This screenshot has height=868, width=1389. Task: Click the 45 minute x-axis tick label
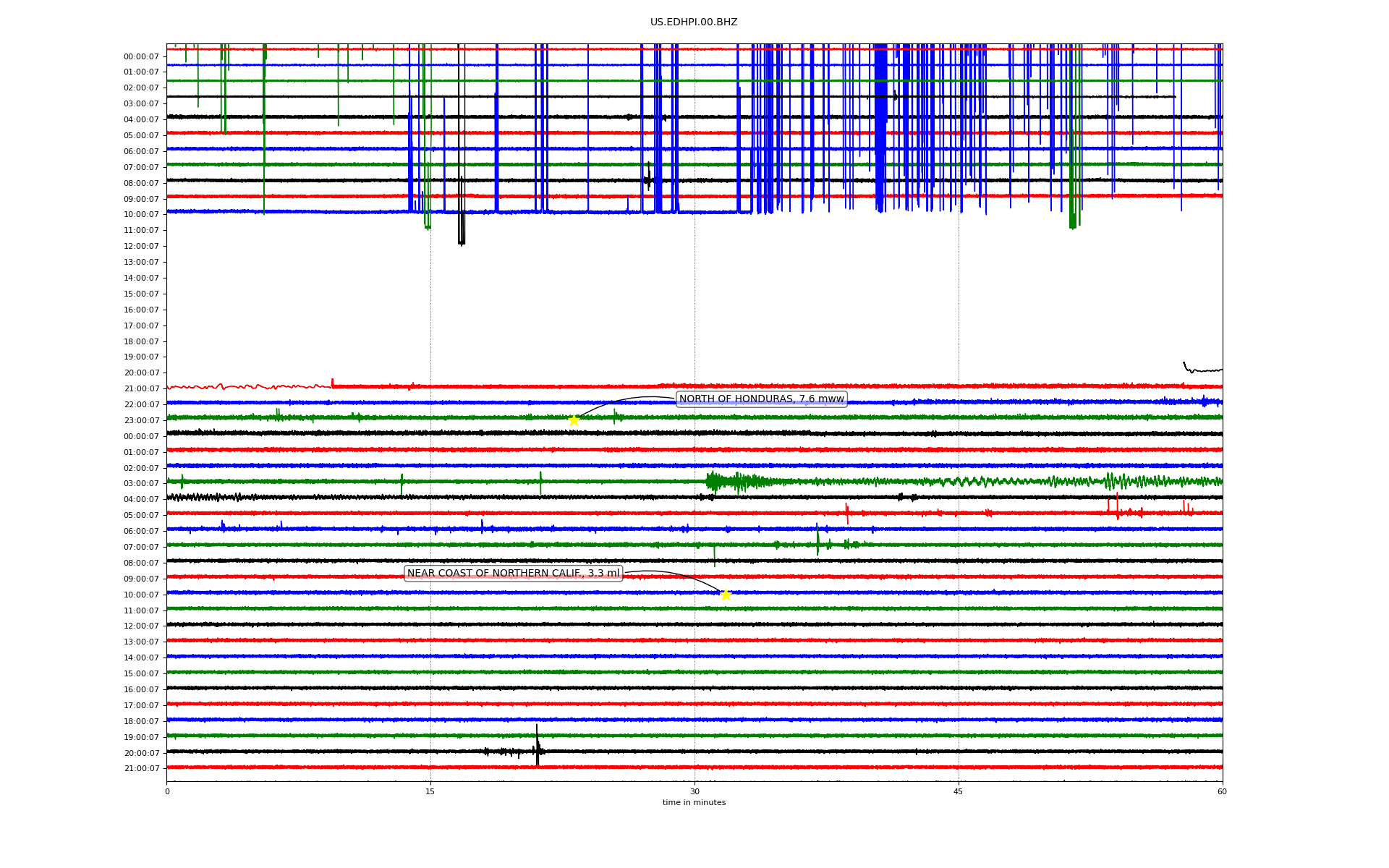959,791
